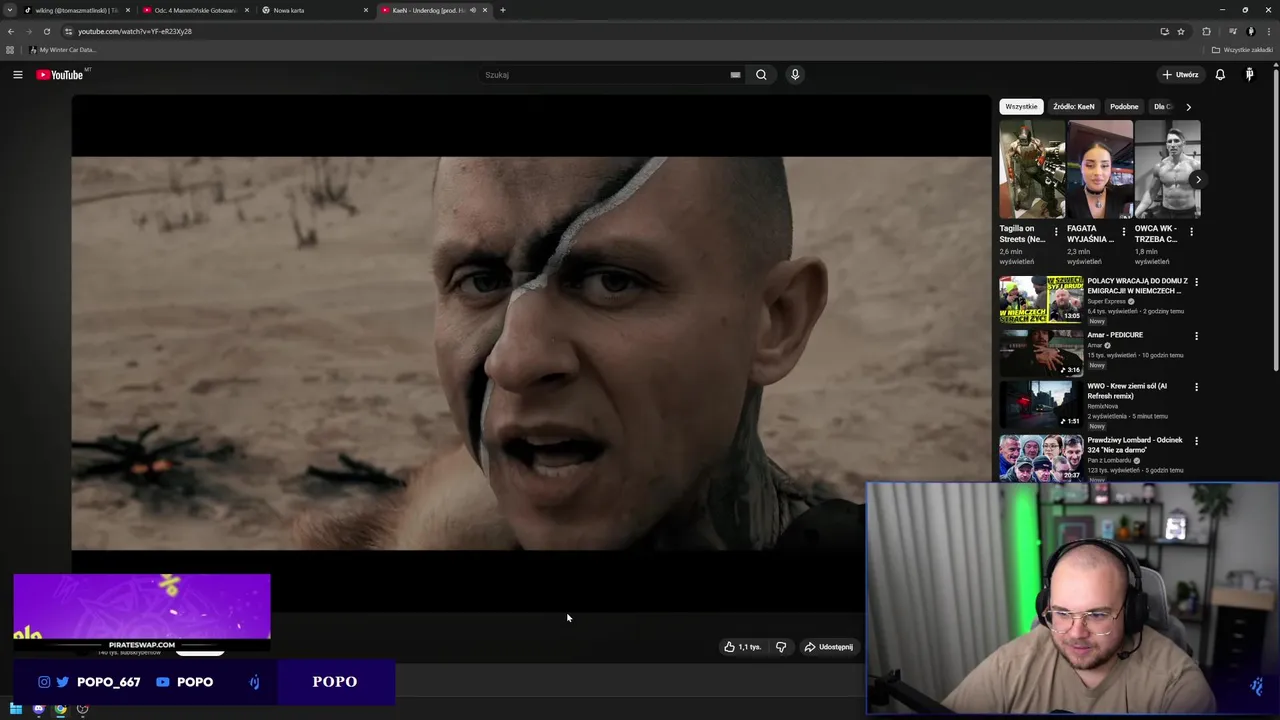Open POLACY WRACAJĄ DO DOMU video title
Viewport: 1280px width, 720px height.
click(x=1137, y=286)
